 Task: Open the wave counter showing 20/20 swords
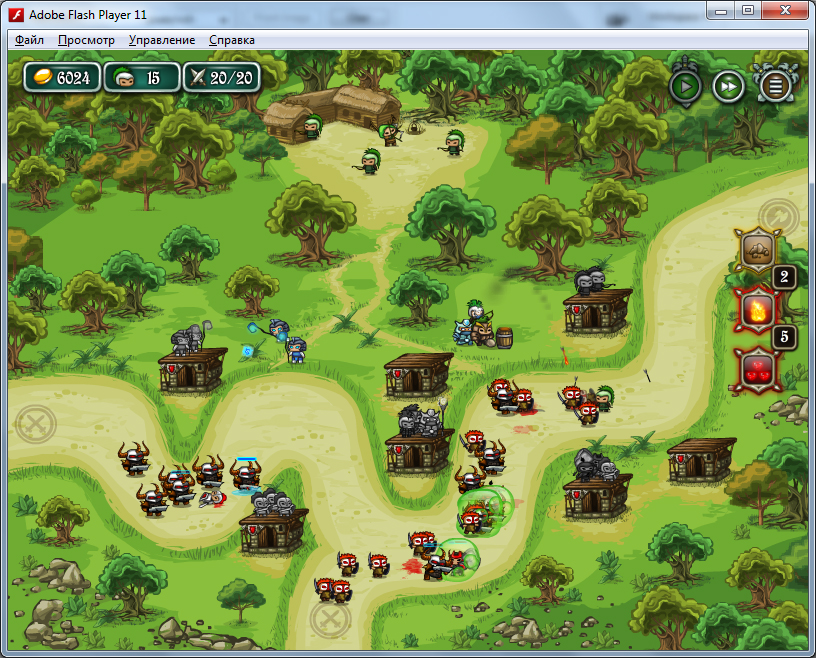(x=222, y=77)
